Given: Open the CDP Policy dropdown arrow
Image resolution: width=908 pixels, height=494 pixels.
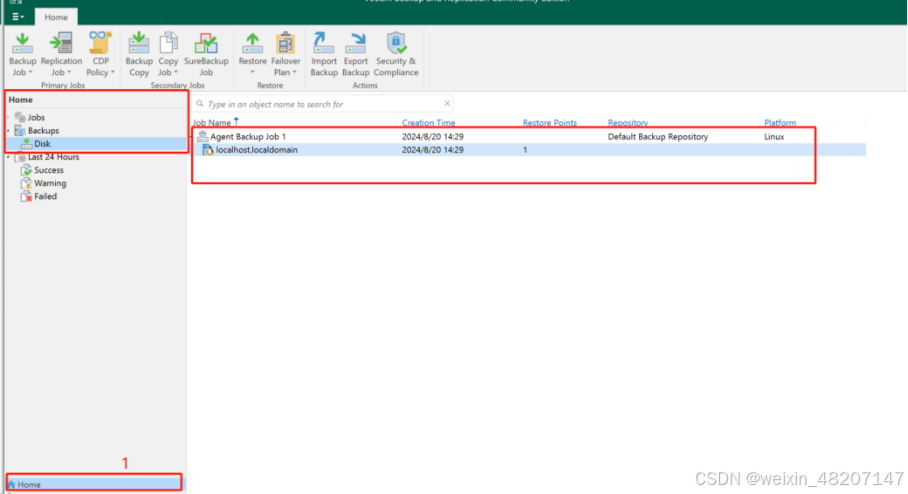Looking at the screenshot, I should [x=112, y=72].
